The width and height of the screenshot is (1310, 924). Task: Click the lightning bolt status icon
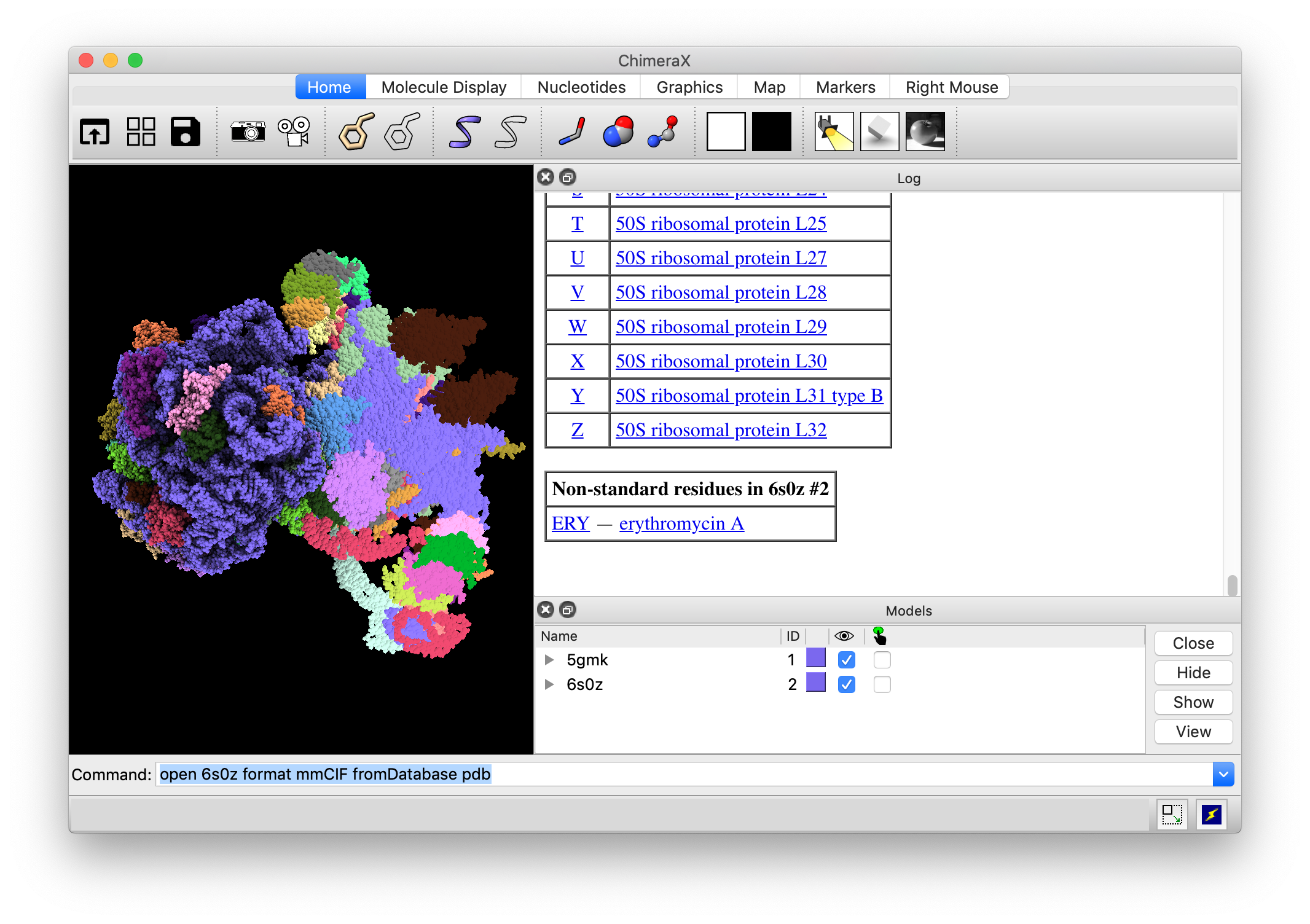(x=1211, y=815)
